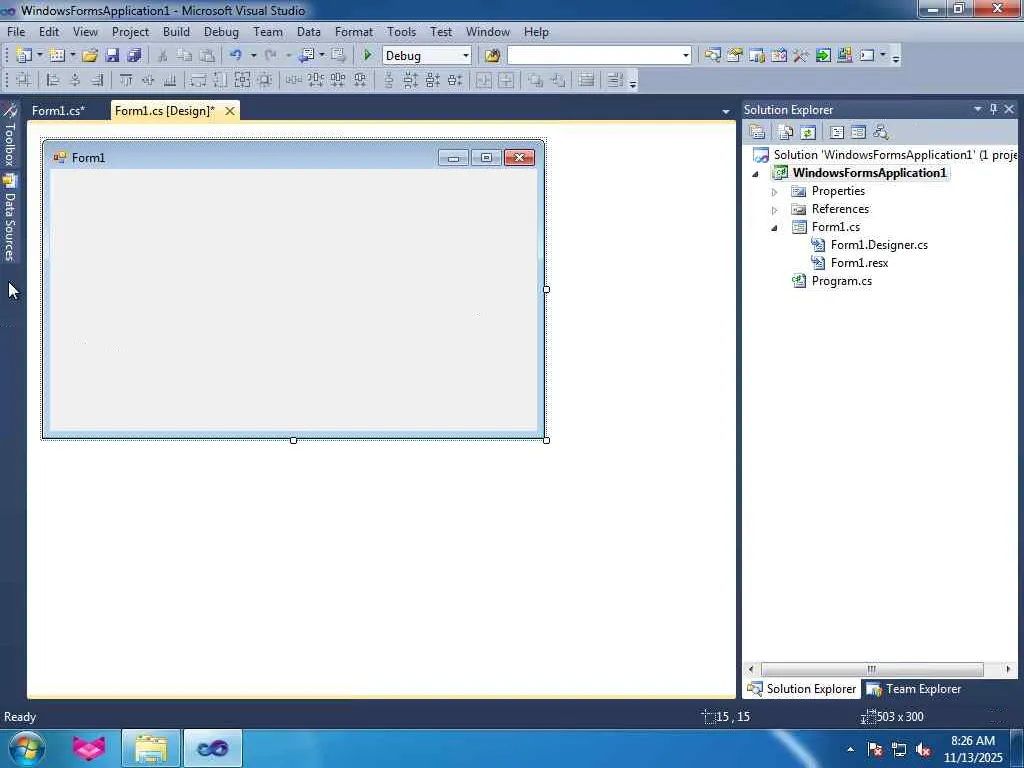Open the Properties Window toolbar icon

click(x=735, y=56)
